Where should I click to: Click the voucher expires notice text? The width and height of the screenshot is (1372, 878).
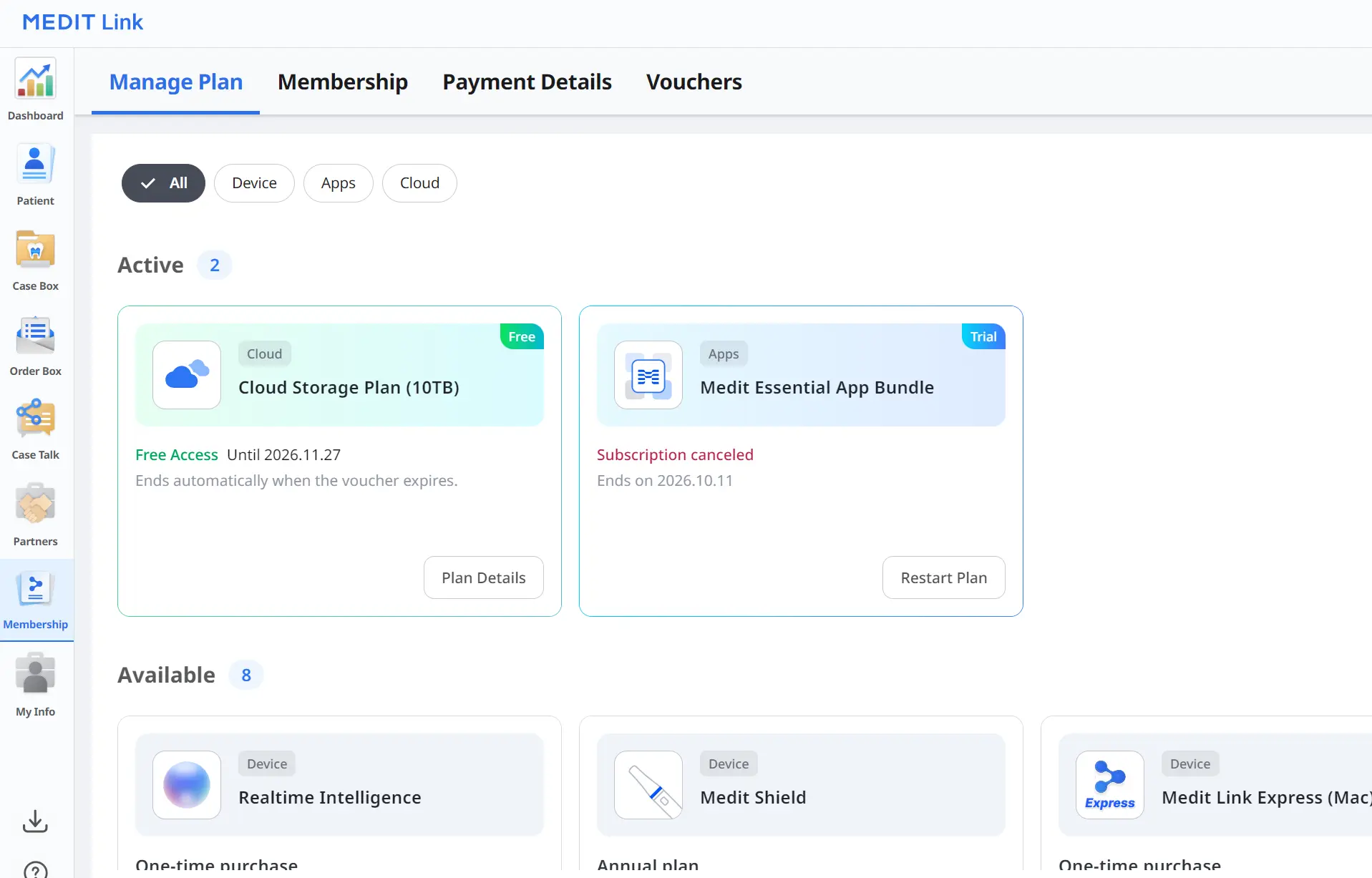pos(296,481)
